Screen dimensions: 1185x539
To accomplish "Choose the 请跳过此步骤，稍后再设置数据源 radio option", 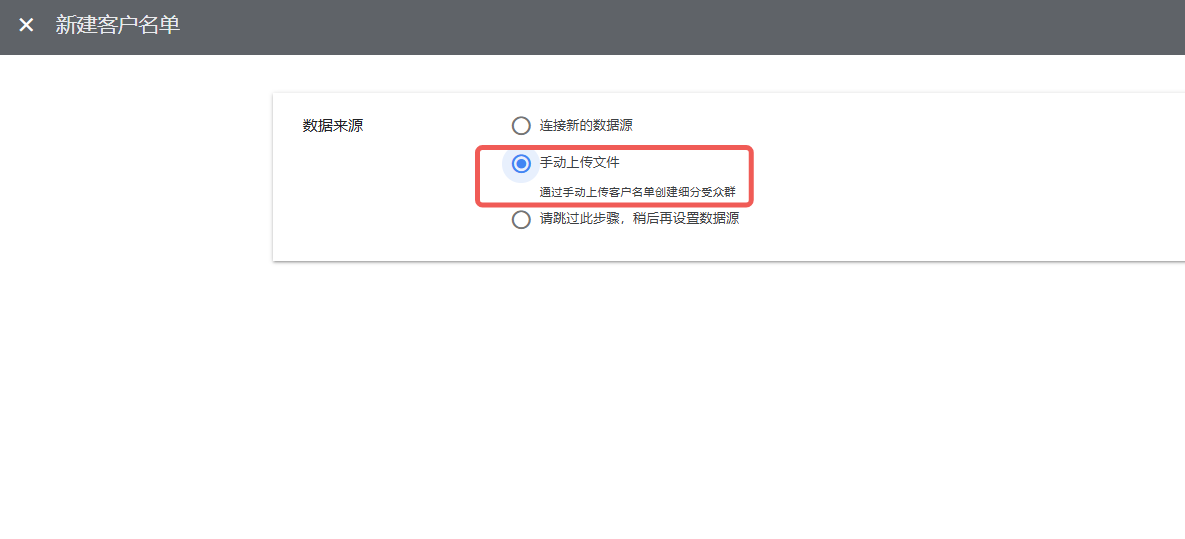I will point(521,220).
